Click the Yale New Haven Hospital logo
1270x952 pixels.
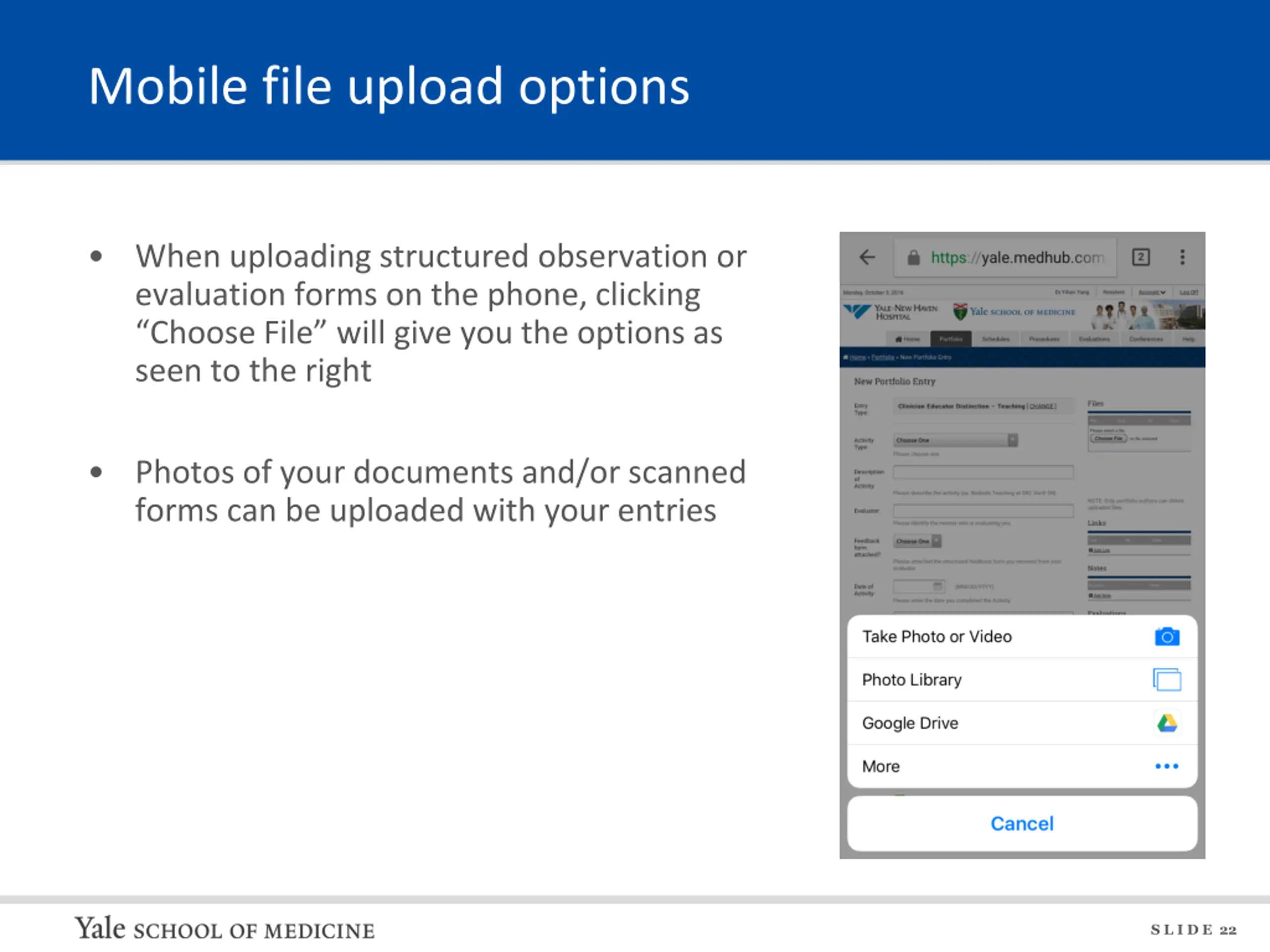(889, 312)
